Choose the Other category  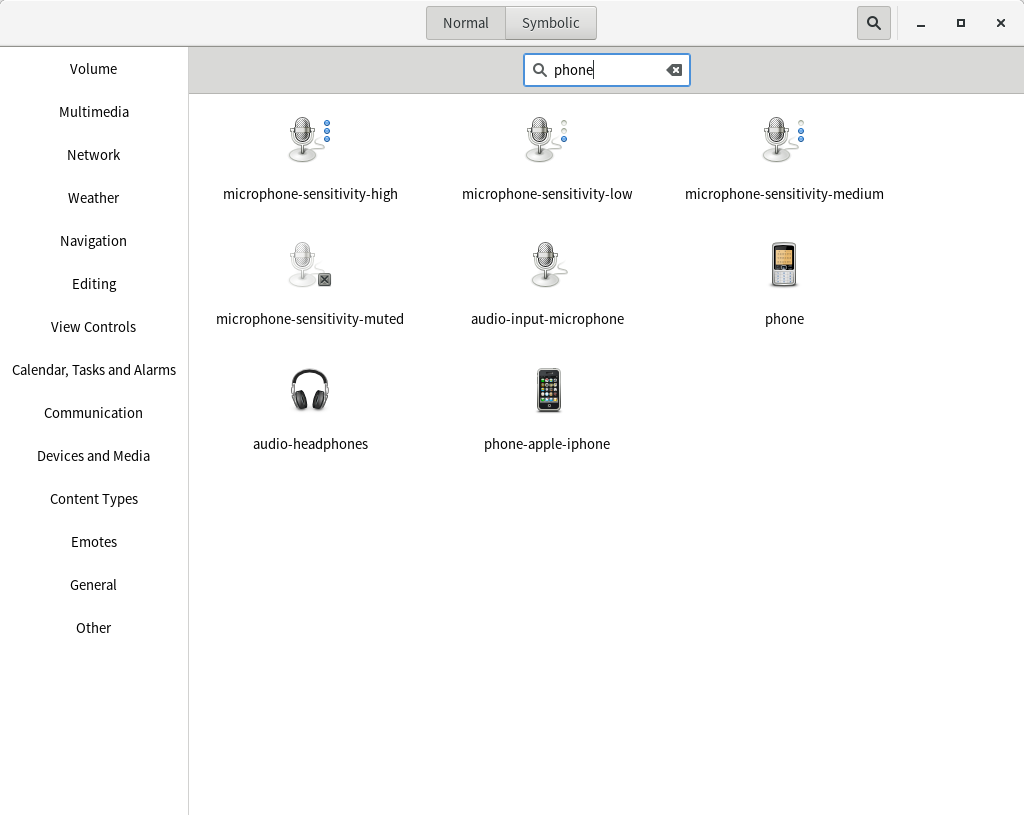pyautogui.click(x=93, y=628)
